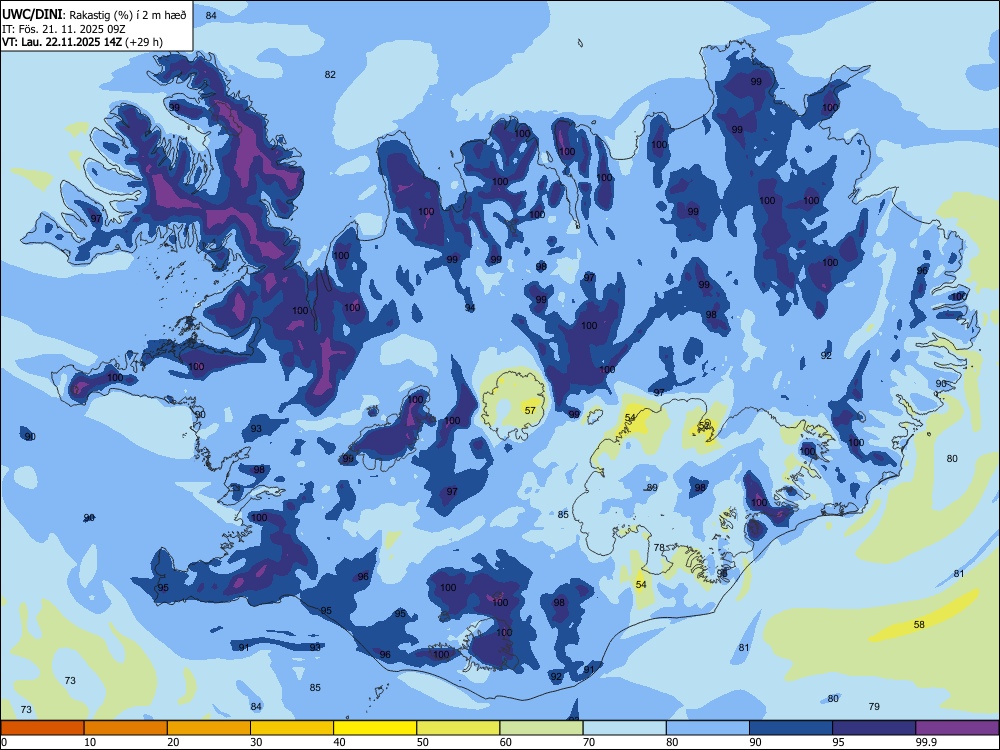Click the purple above-99.9 legend swatch

click(x=957, y=728)
